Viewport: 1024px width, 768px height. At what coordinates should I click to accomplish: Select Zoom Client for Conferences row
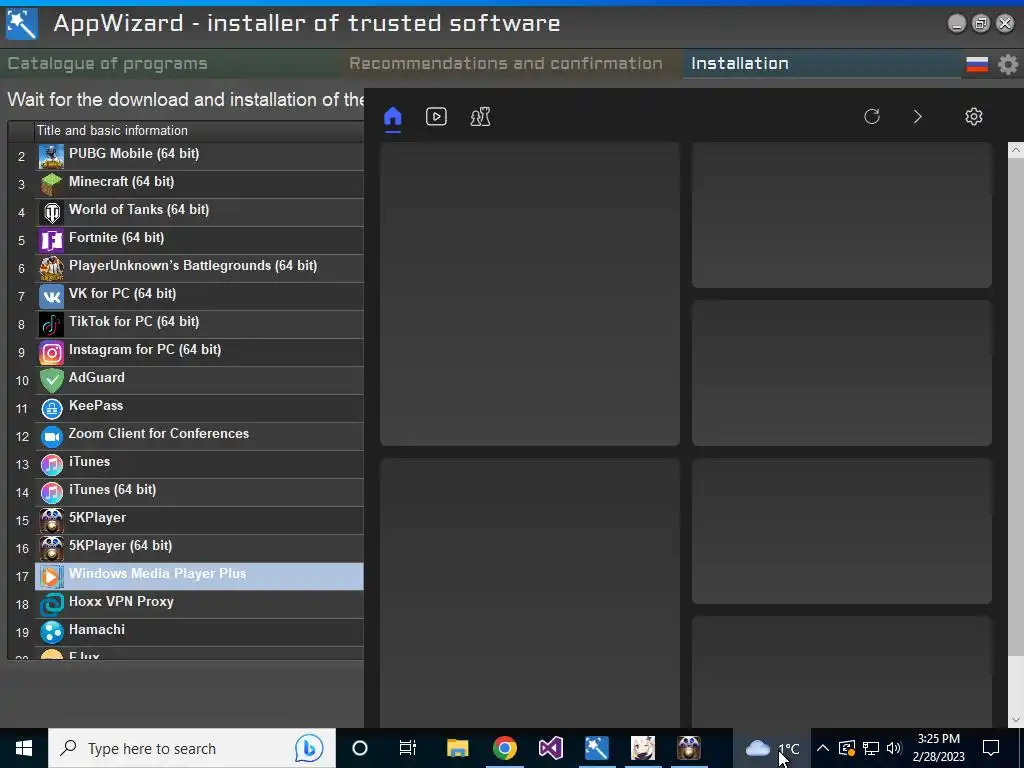coord(199,437)
